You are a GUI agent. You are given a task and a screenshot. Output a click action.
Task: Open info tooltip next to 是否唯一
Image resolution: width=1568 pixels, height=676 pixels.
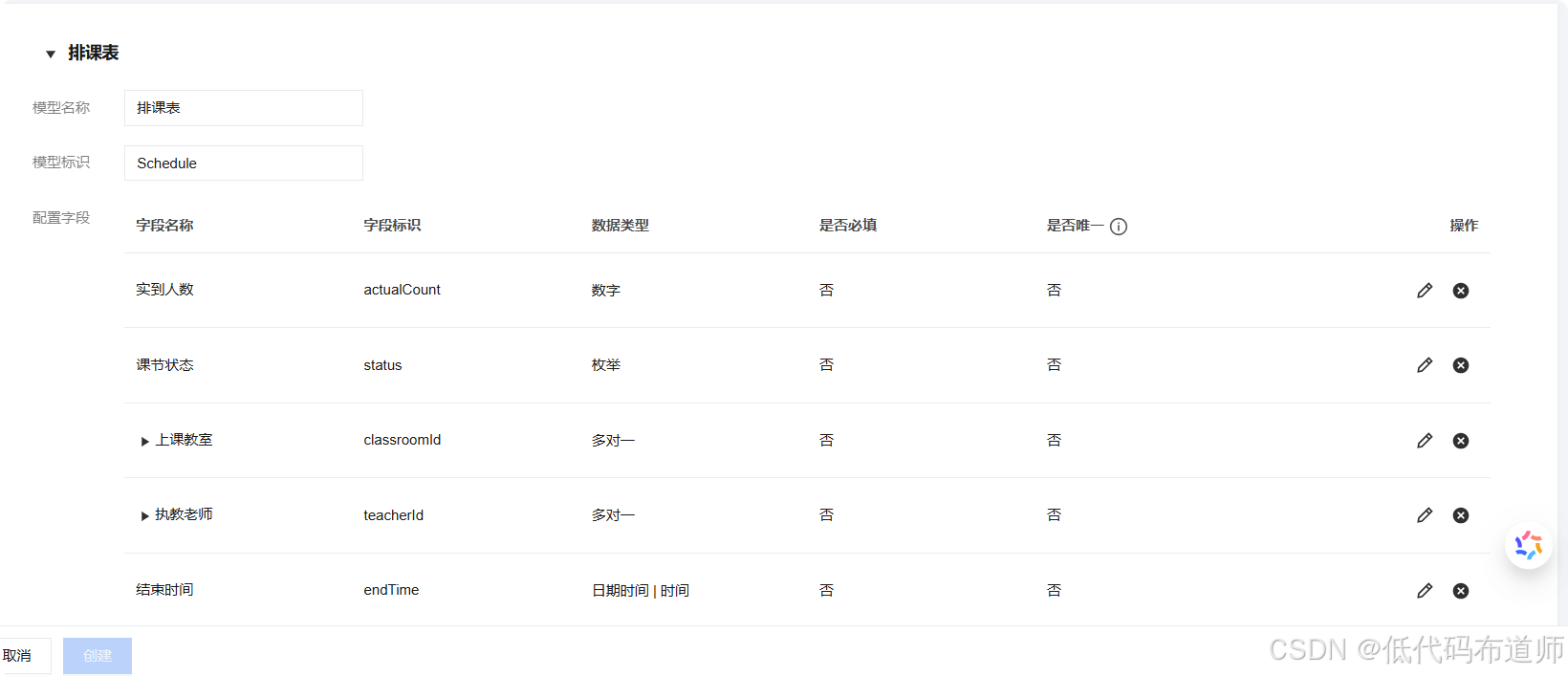tap(1119, 227)
